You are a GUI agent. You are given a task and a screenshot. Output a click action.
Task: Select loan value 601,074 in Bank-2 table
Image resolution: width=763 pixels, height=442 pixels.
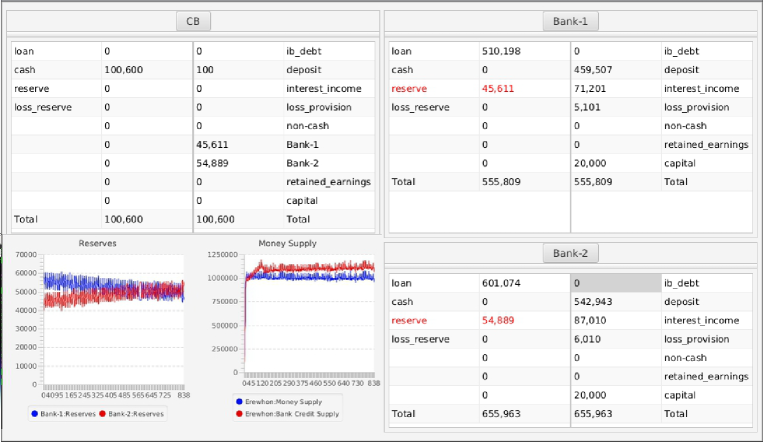pyautogui.click(x=501, y=282)
